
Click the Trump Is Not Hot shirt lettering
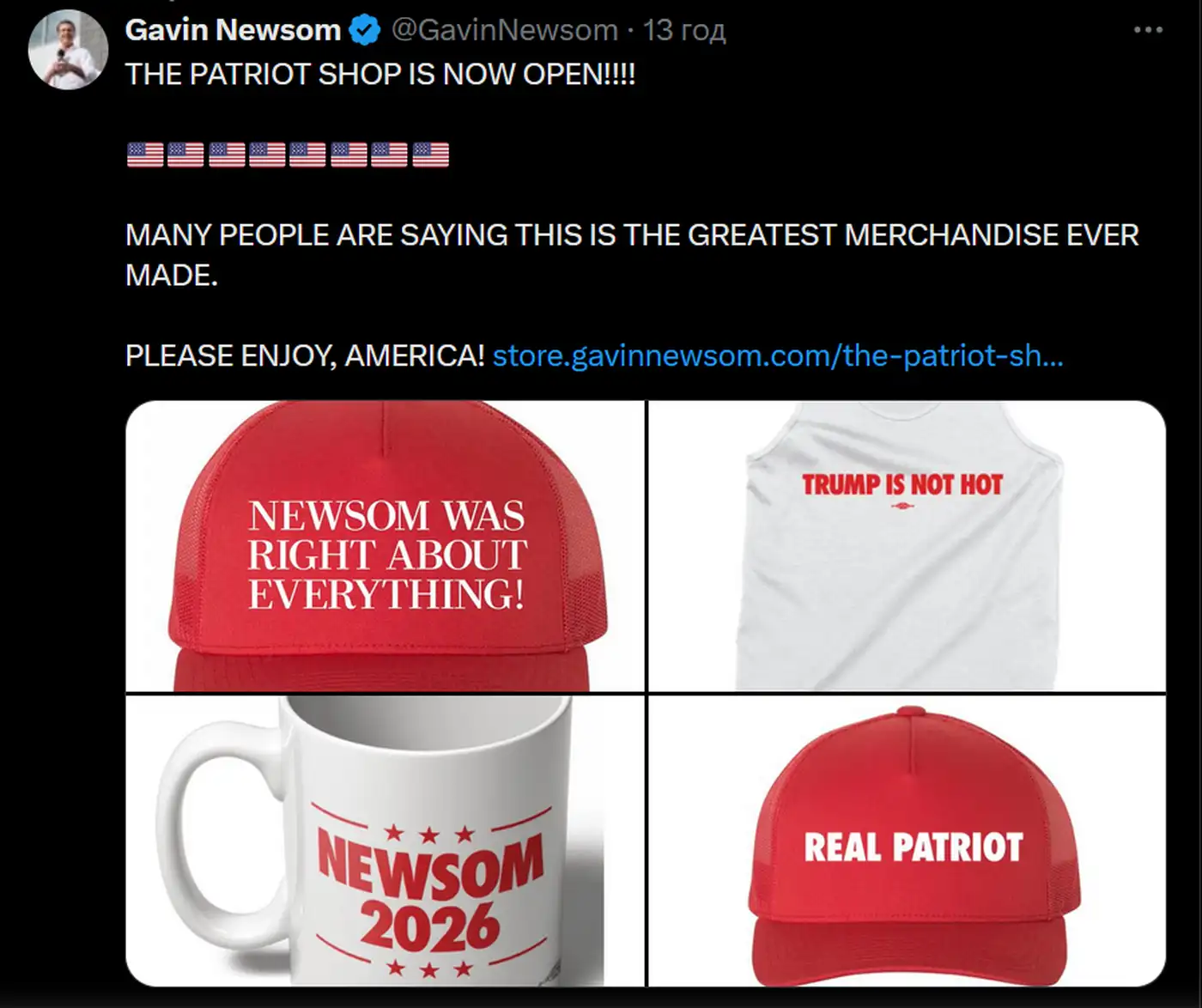[902, 485]
